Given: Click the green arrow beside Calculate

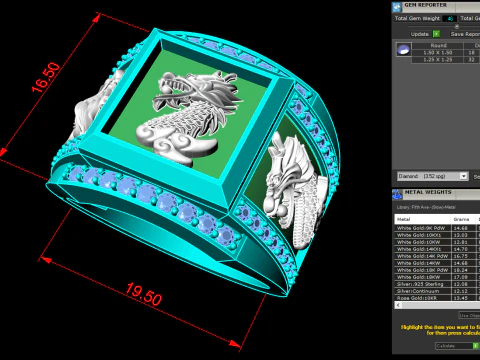Looking at the screenshot, I should pyautogui.click(x=476, y=346).
